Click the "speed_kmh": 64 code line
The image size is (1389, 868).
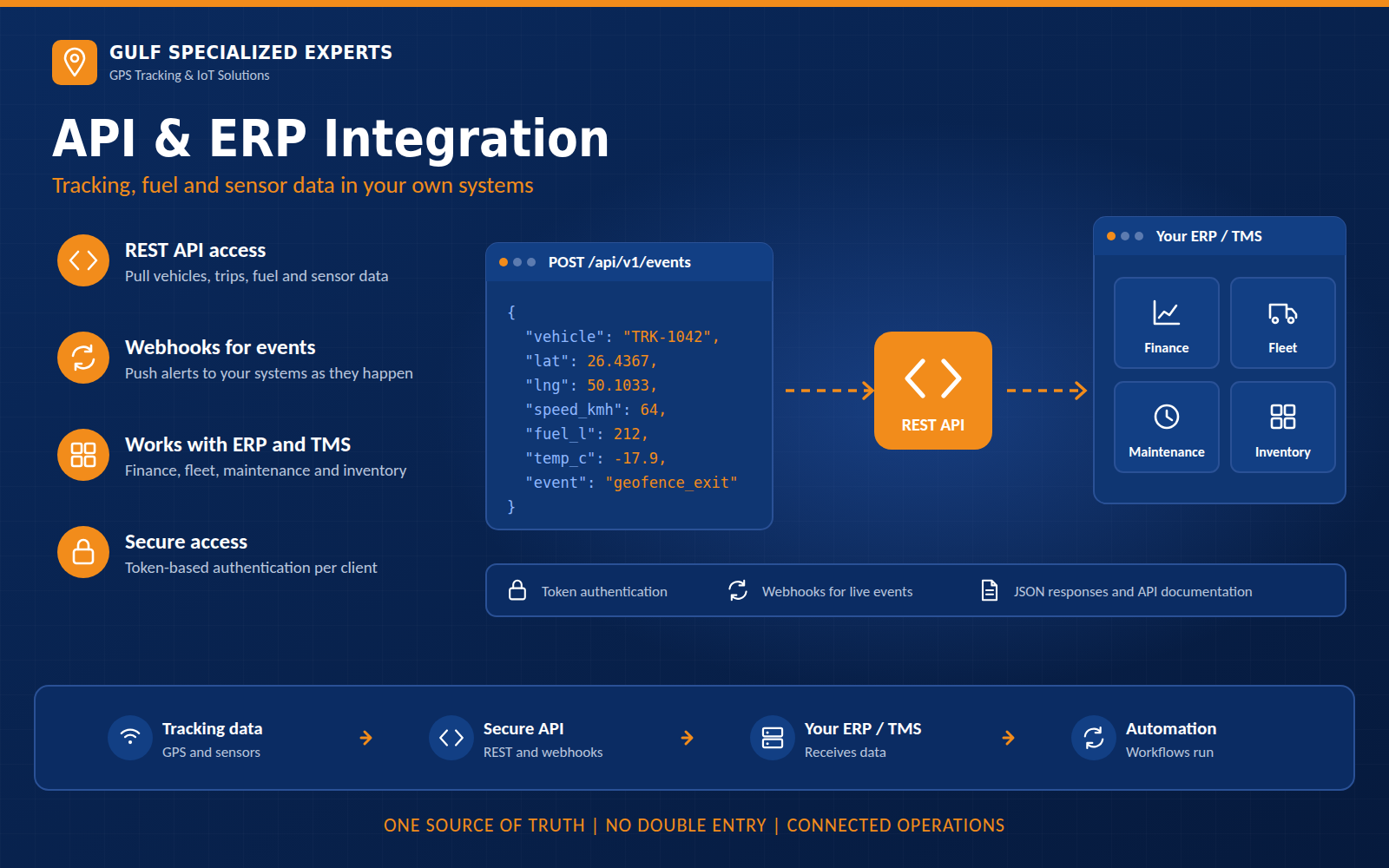(x=596, y=410)
